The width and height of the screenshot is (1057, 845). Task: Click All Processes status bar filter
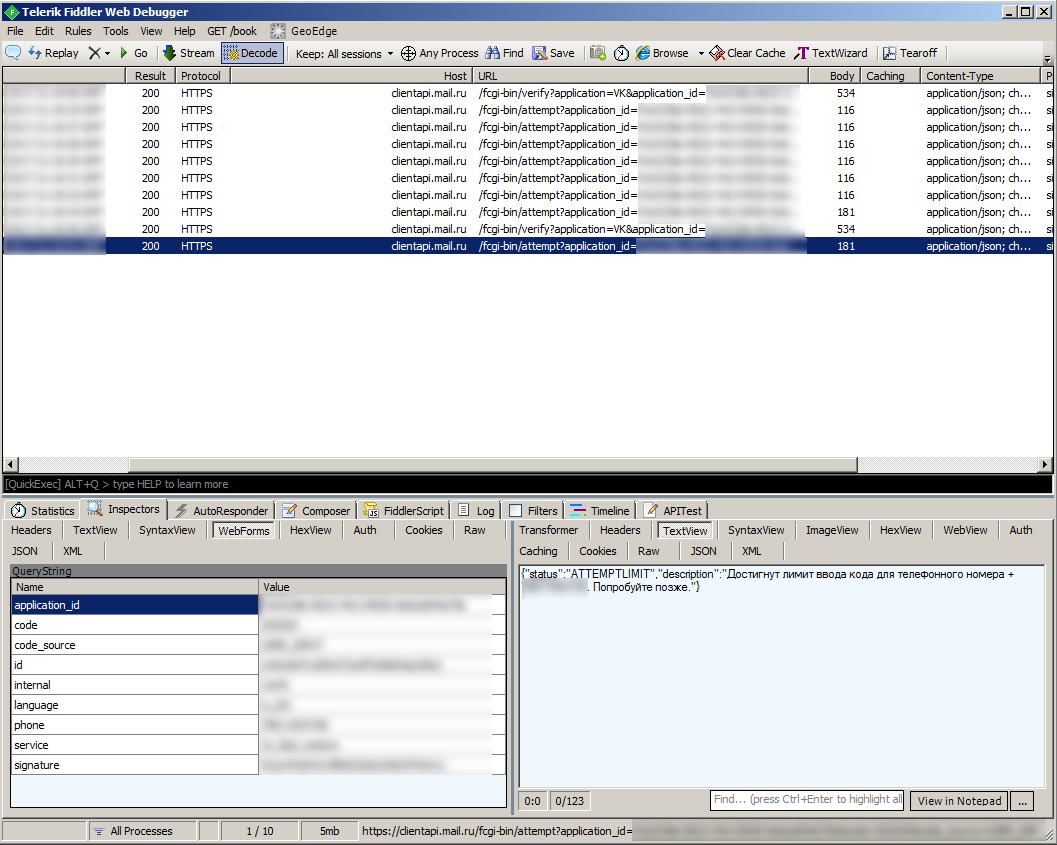tap(142, 831)
